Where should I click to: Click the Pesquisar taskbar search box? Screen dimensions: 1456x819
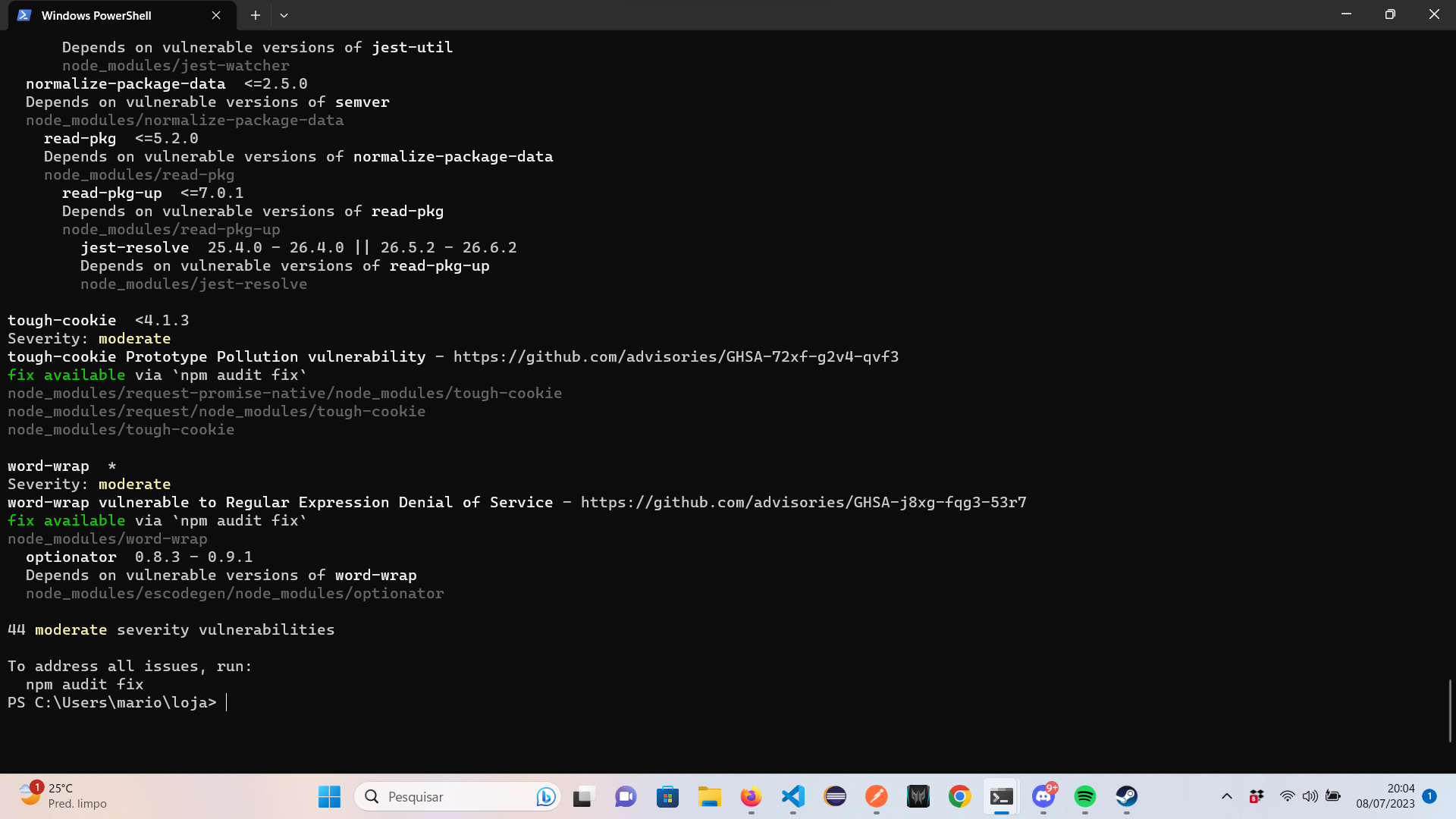click(457, 796)
